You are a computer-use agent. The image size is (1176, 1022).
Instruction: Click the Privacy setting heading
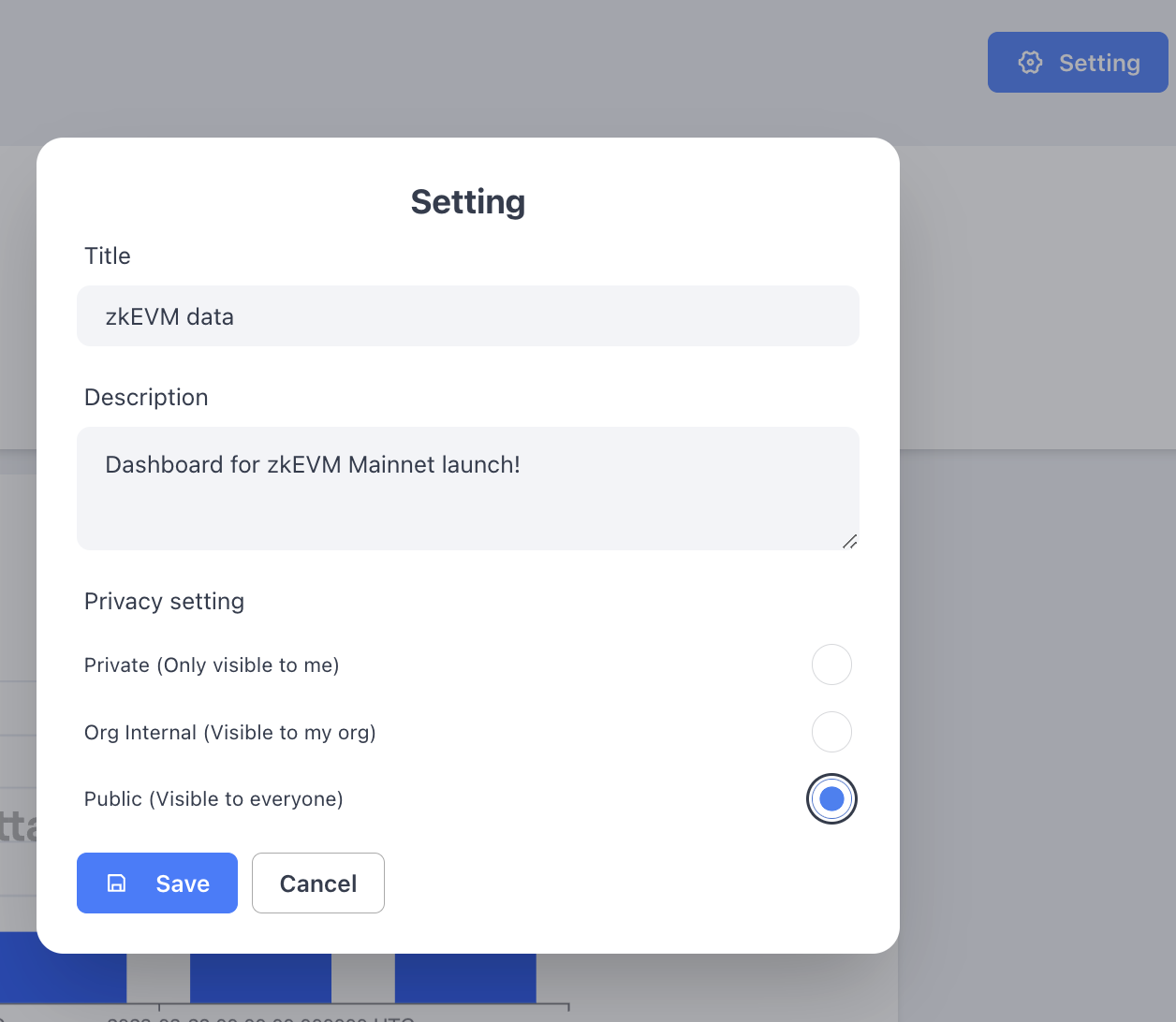(164, 602)
